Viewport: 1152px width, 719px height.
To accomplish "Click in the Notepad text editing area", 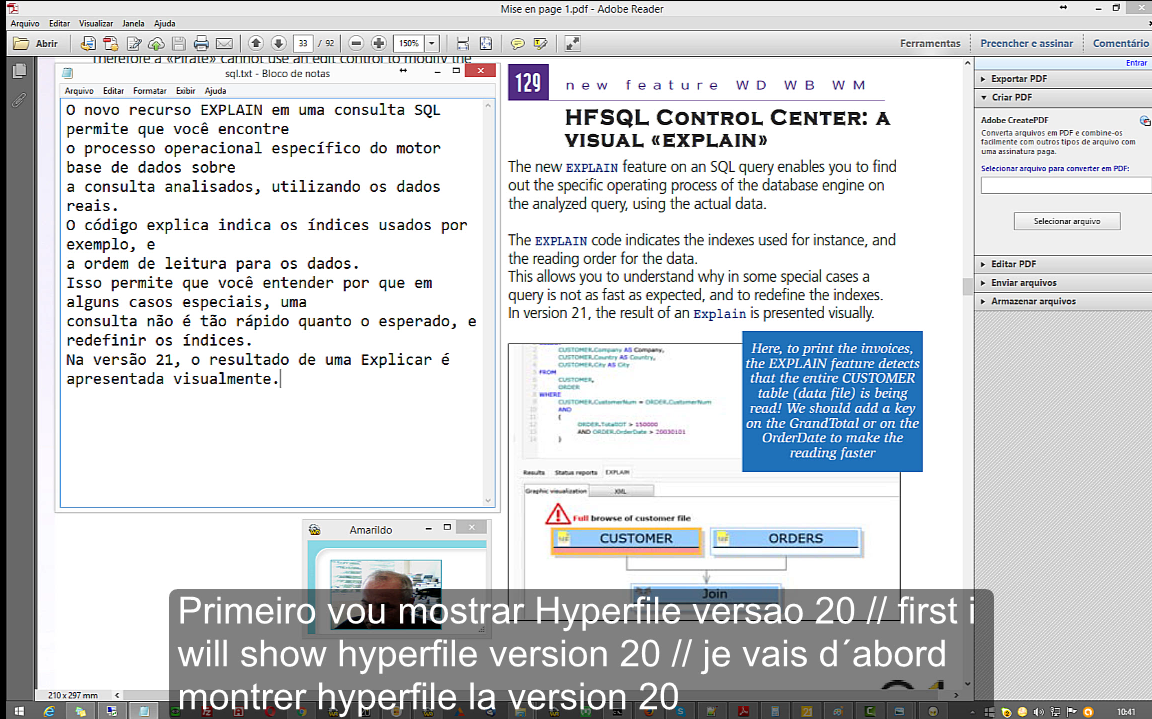I will pyautogui.click(x=272, y=303).
